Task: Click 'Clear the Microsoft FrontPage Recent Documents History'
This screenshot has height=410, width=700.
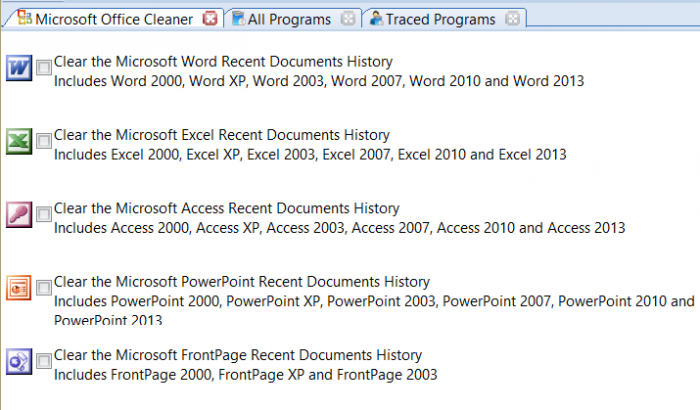Action: (238, 355)
